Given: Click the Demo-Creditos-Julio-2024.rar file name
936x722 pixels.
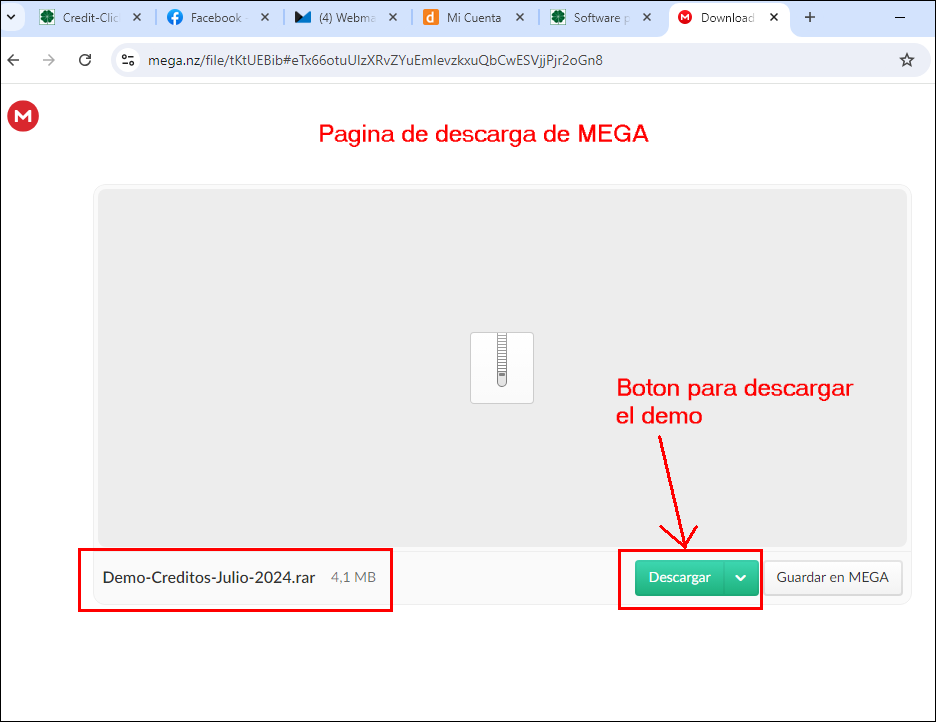Looking at the screenshot, I should pos(209,577).
